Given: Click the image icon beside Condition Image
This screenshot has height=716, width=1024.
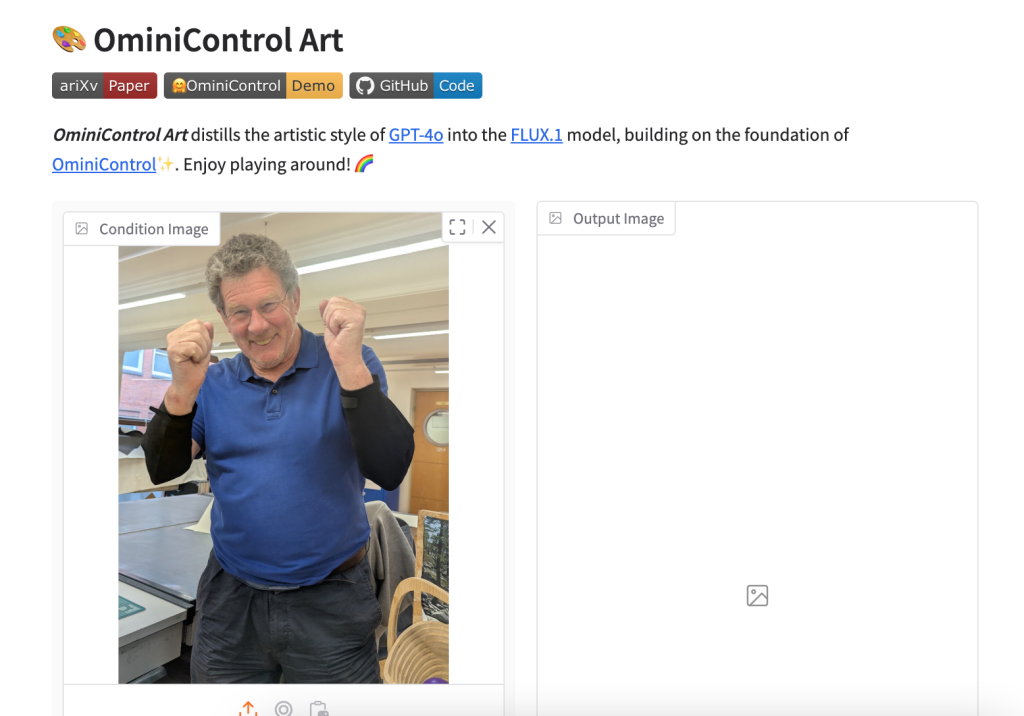Looking at the screenshot, I should 82,229.
